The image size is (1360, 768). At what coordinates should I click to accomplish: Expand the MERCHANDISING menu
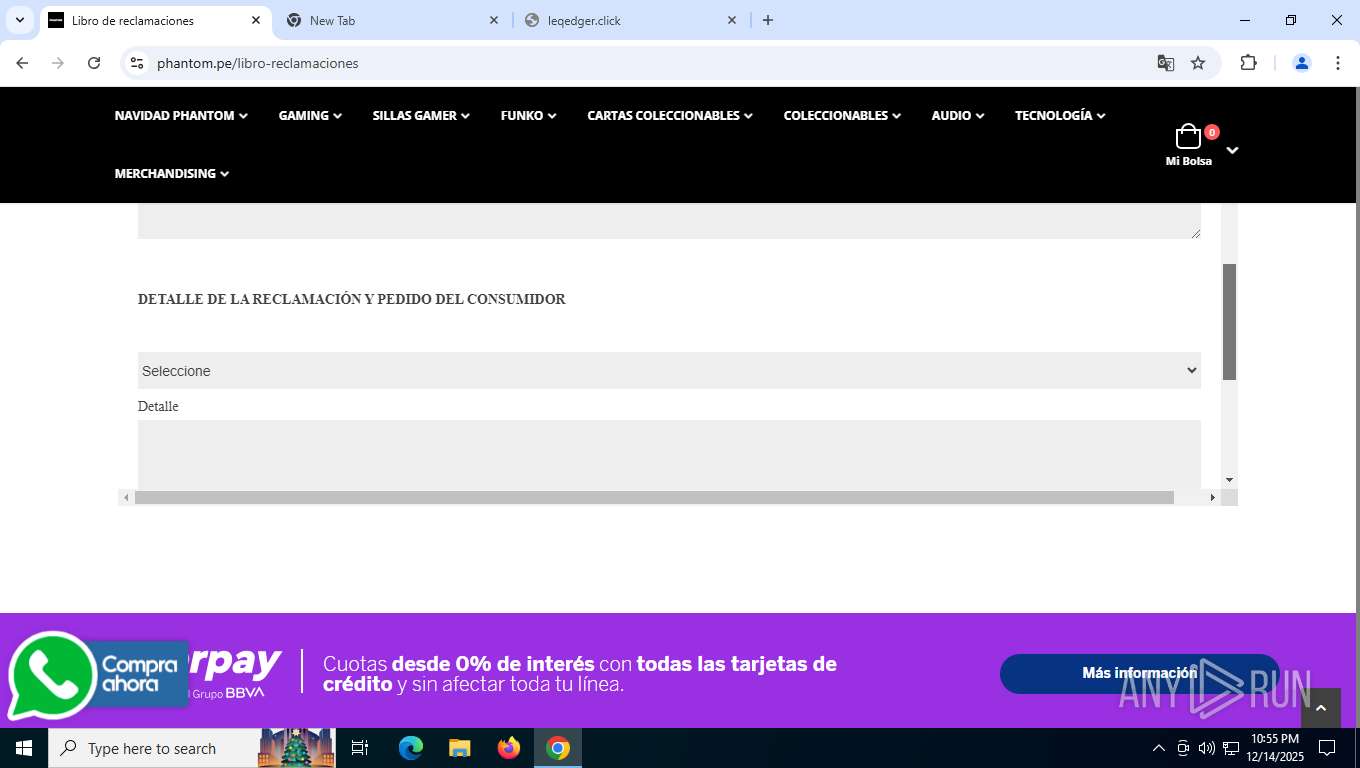172,174
